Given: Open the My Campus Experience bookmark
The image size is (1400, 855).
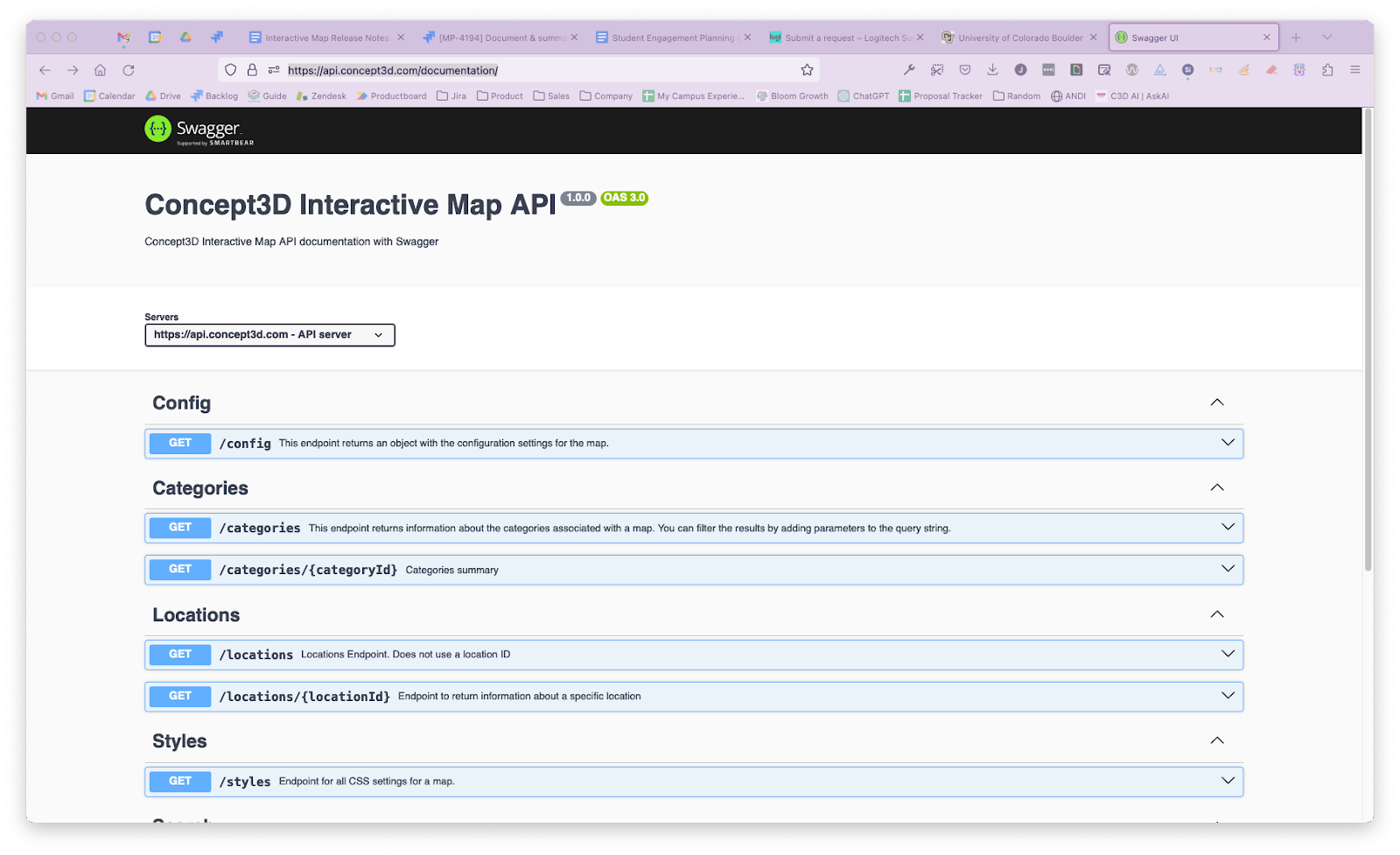Looking at the screenshot, I should pos(693,96).
